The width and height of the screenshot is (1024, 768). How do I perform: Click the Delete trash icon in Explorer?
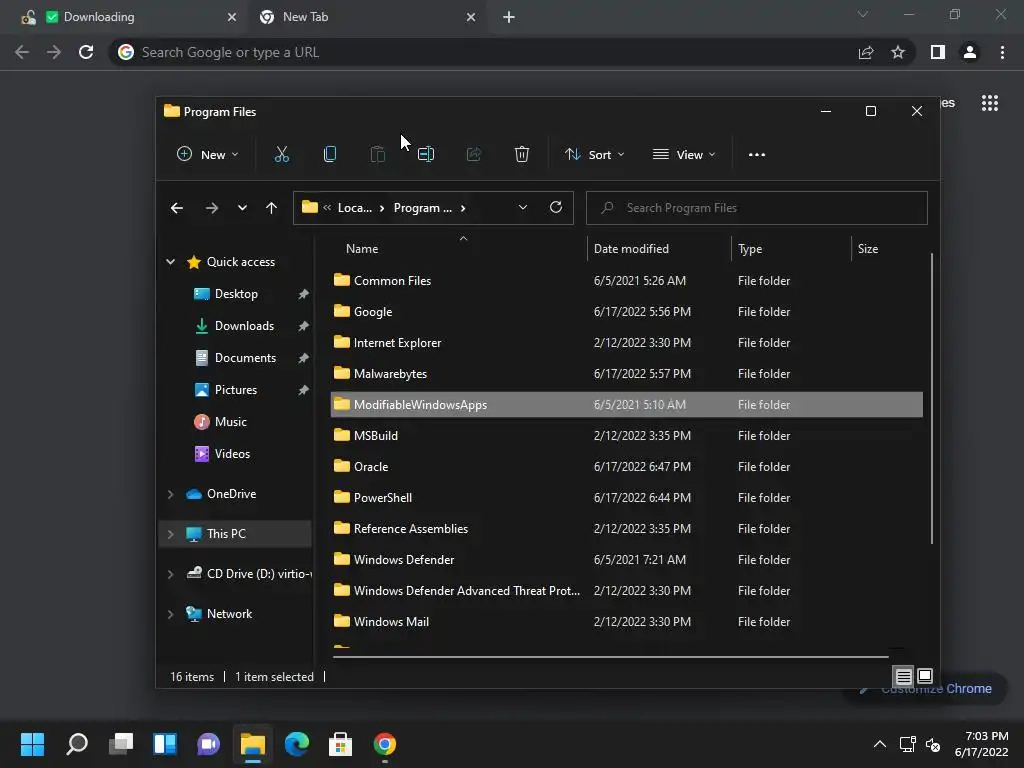coord(521,155)
